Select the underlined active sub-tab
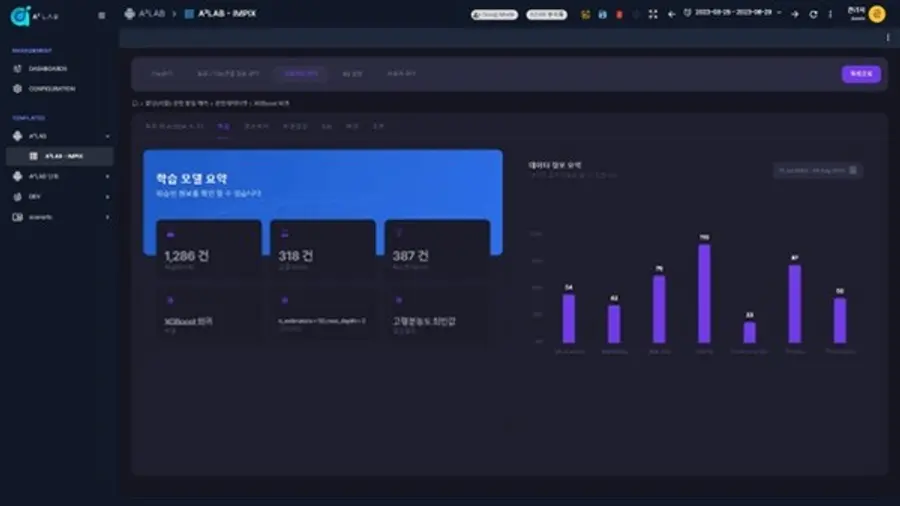Viewport: 900px width, 506px height. pyautogui.click(x=224, y=127)
